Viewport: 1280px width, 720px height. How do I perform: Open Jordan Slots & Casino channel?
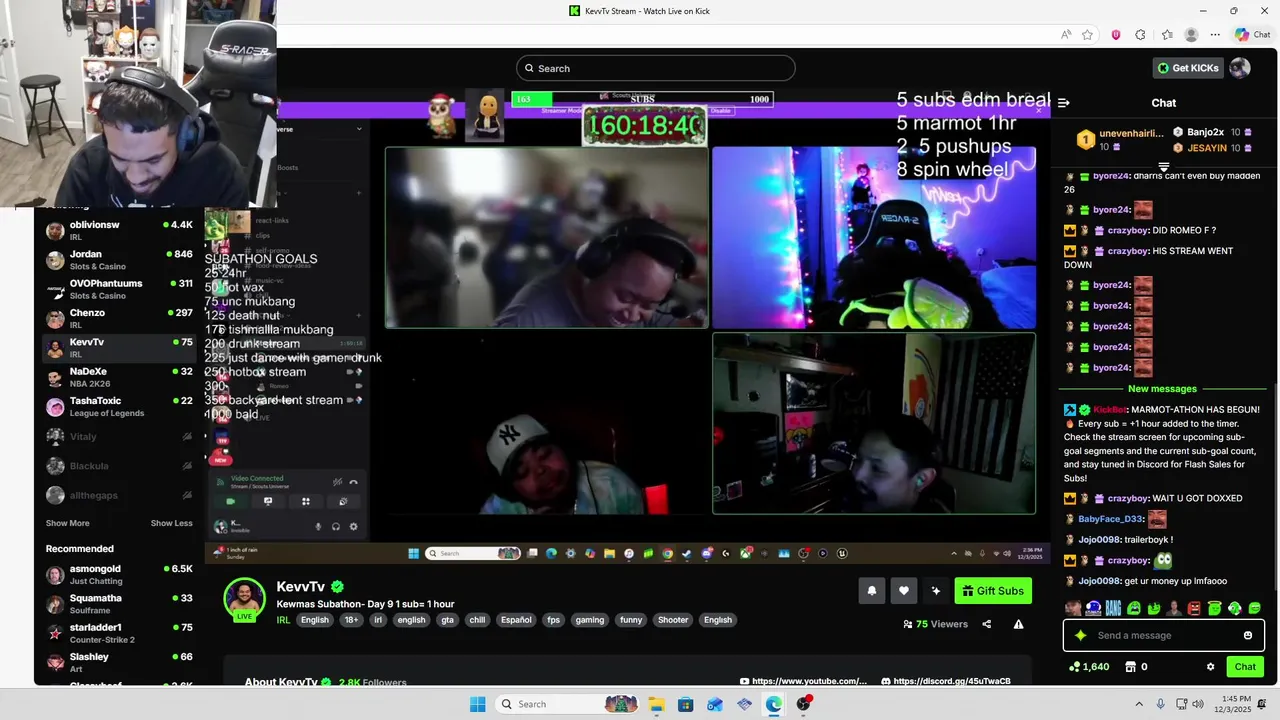120,260
